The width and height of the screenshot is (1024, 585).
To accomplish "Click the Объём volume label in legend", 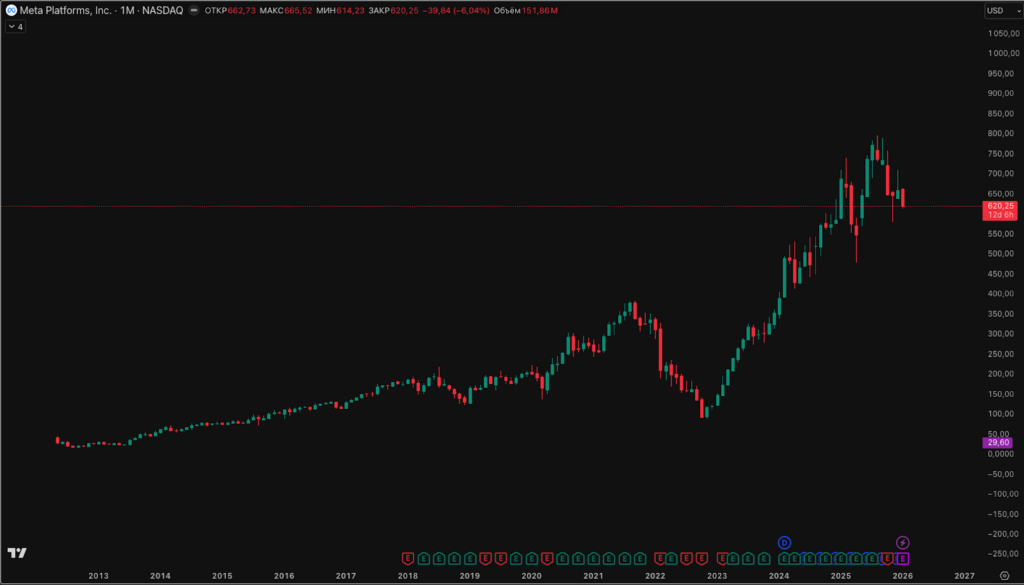I will click(509, 11).
